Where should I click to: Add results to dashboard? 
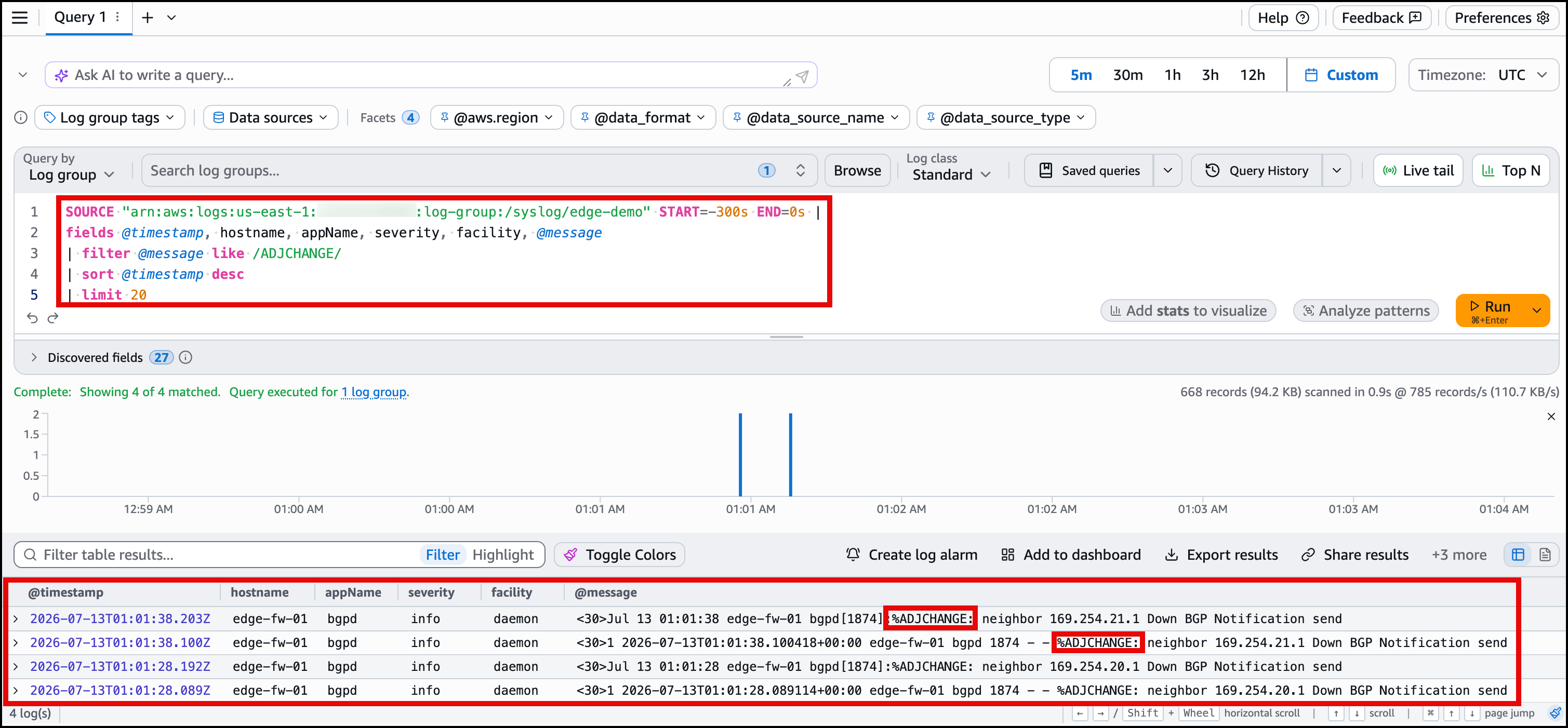click(1071, 555)
